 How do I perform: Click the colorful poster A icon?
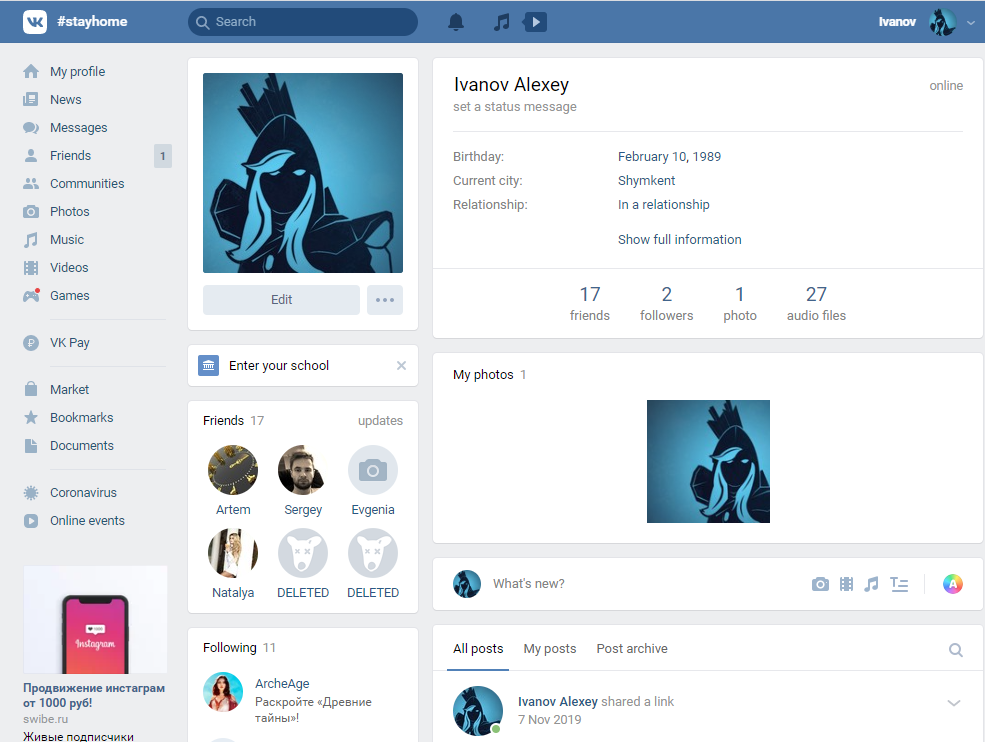[952, 584]
